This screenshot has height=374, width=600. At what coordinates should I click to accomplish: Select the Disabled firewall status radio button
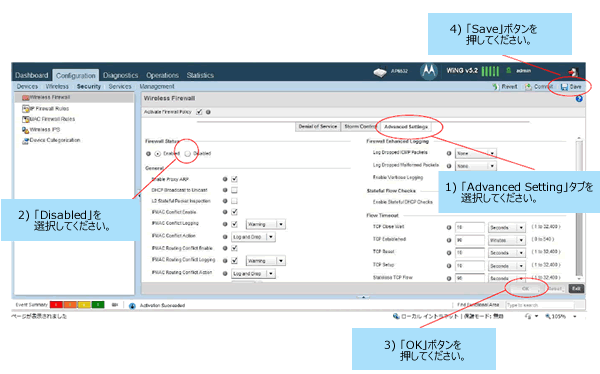[188, 154]
